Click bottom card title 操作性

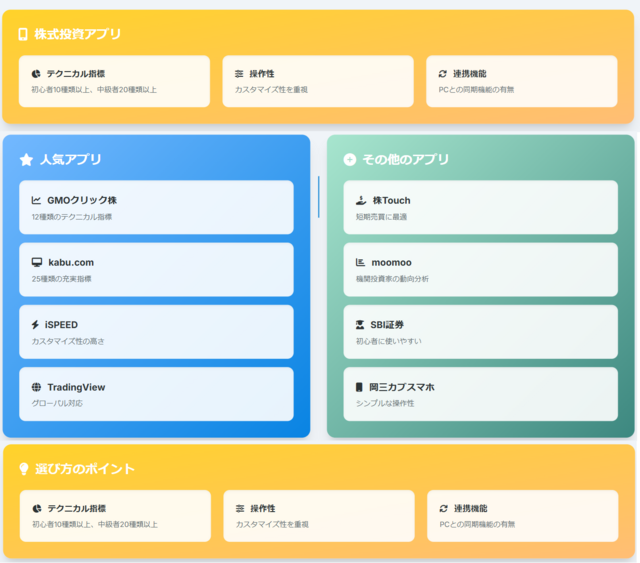pyautogui.click(x=263, y=509)
